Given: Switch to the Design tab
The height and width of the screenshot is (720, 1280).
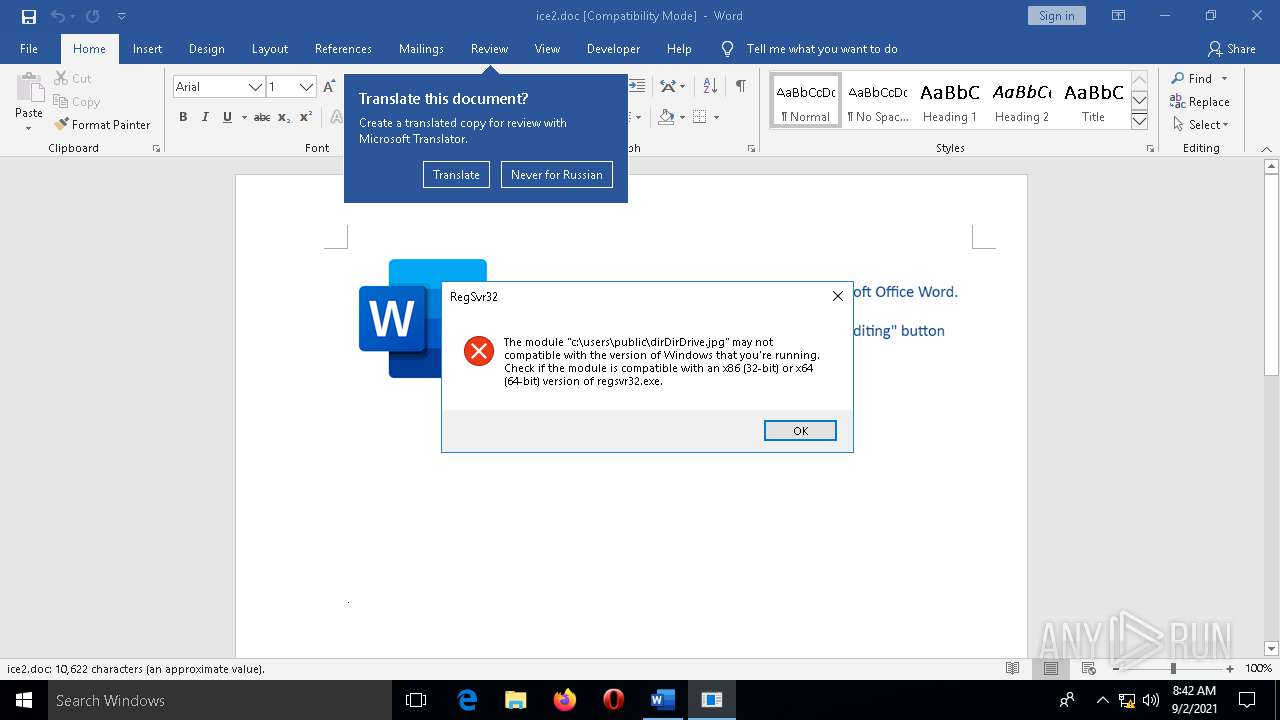Looking at the screenshot, I should coord(207,49).
